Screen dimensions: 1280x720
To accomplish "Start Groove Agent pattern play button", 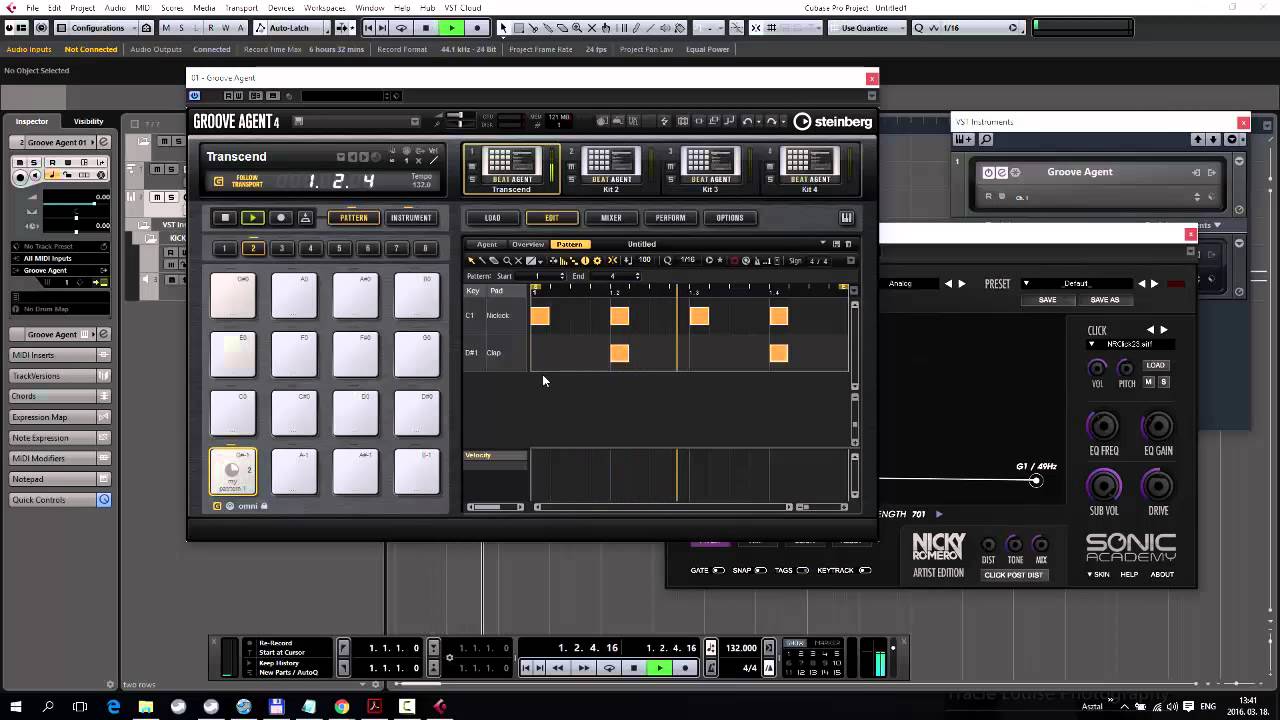I will pyautogui.click(x=253, y=218).
